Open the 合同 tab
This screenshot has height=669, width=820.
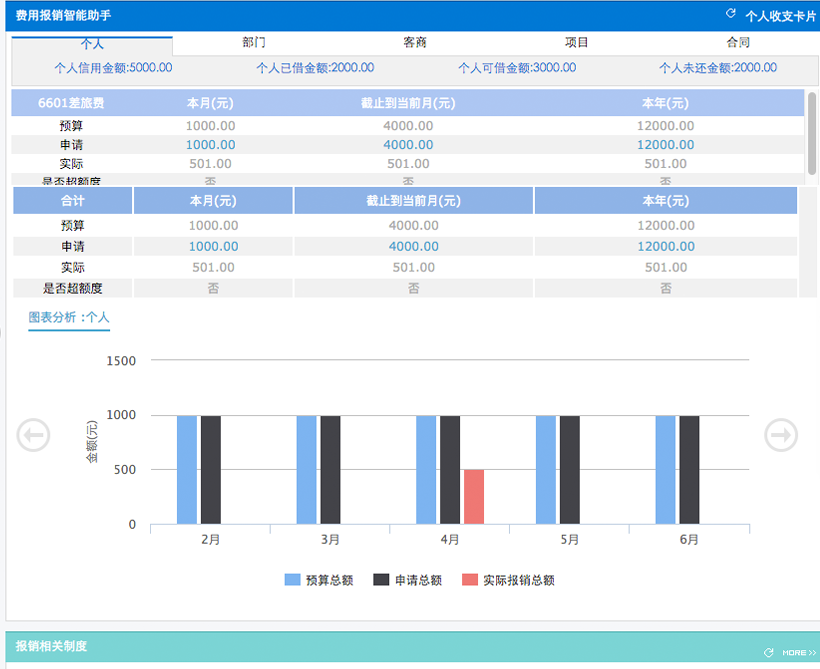(736, 43)
